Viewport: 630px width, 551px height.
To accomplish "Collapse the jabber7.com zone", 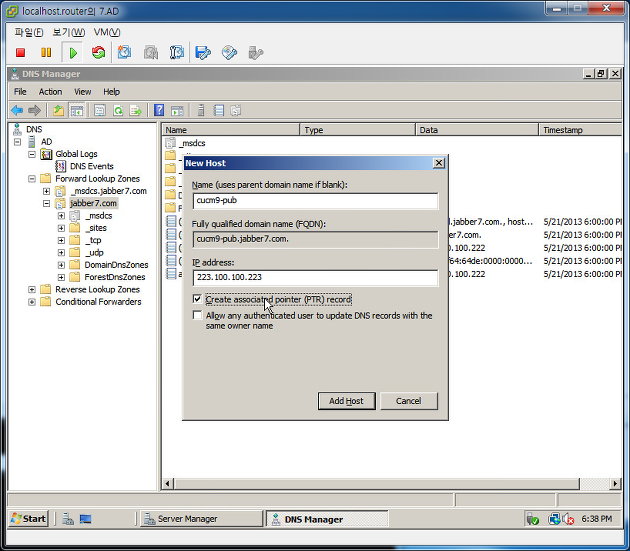I will point(47,204).
